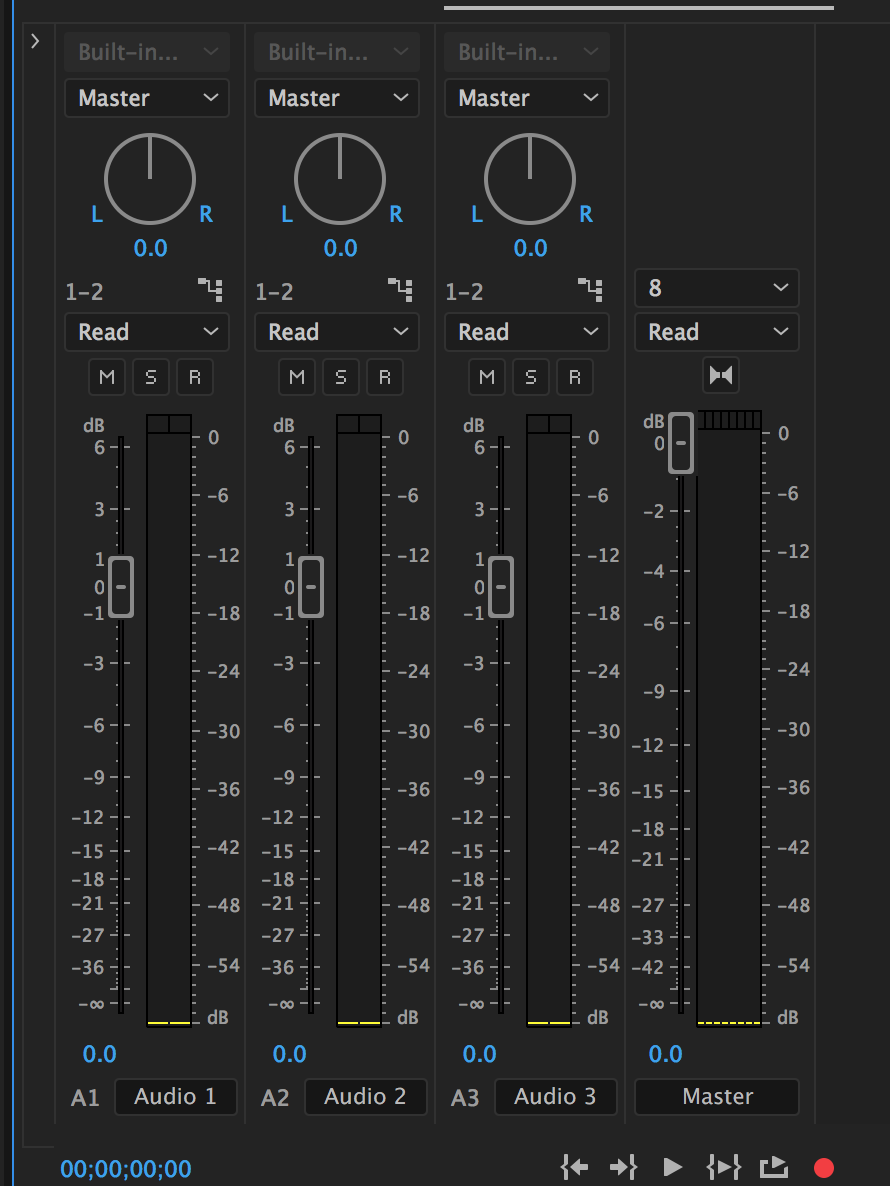
Task: Open the Master track channel count dropdown
Action: (x=717, y=288)
